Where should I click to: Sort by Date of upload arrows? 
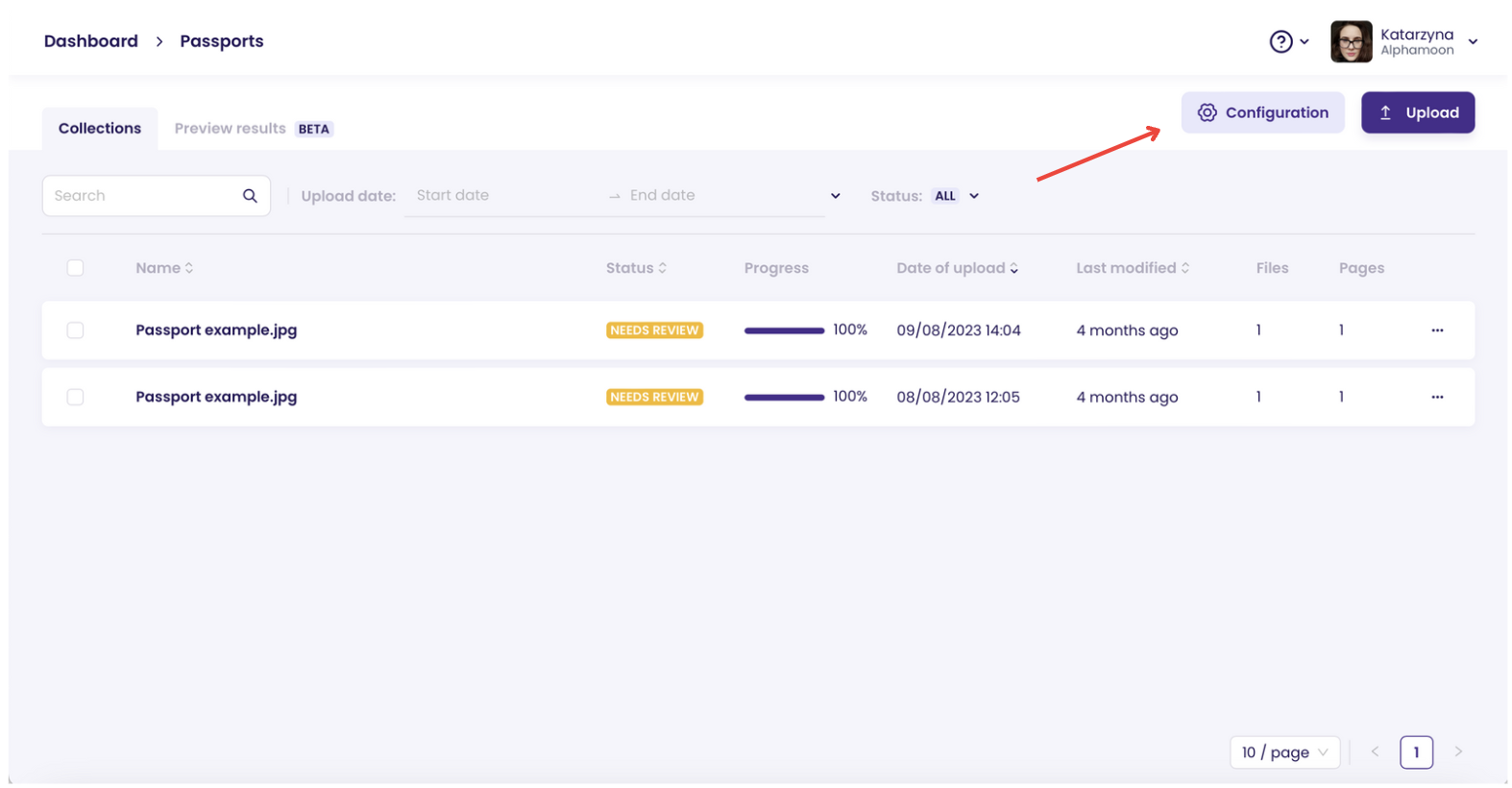point(1013,268)
